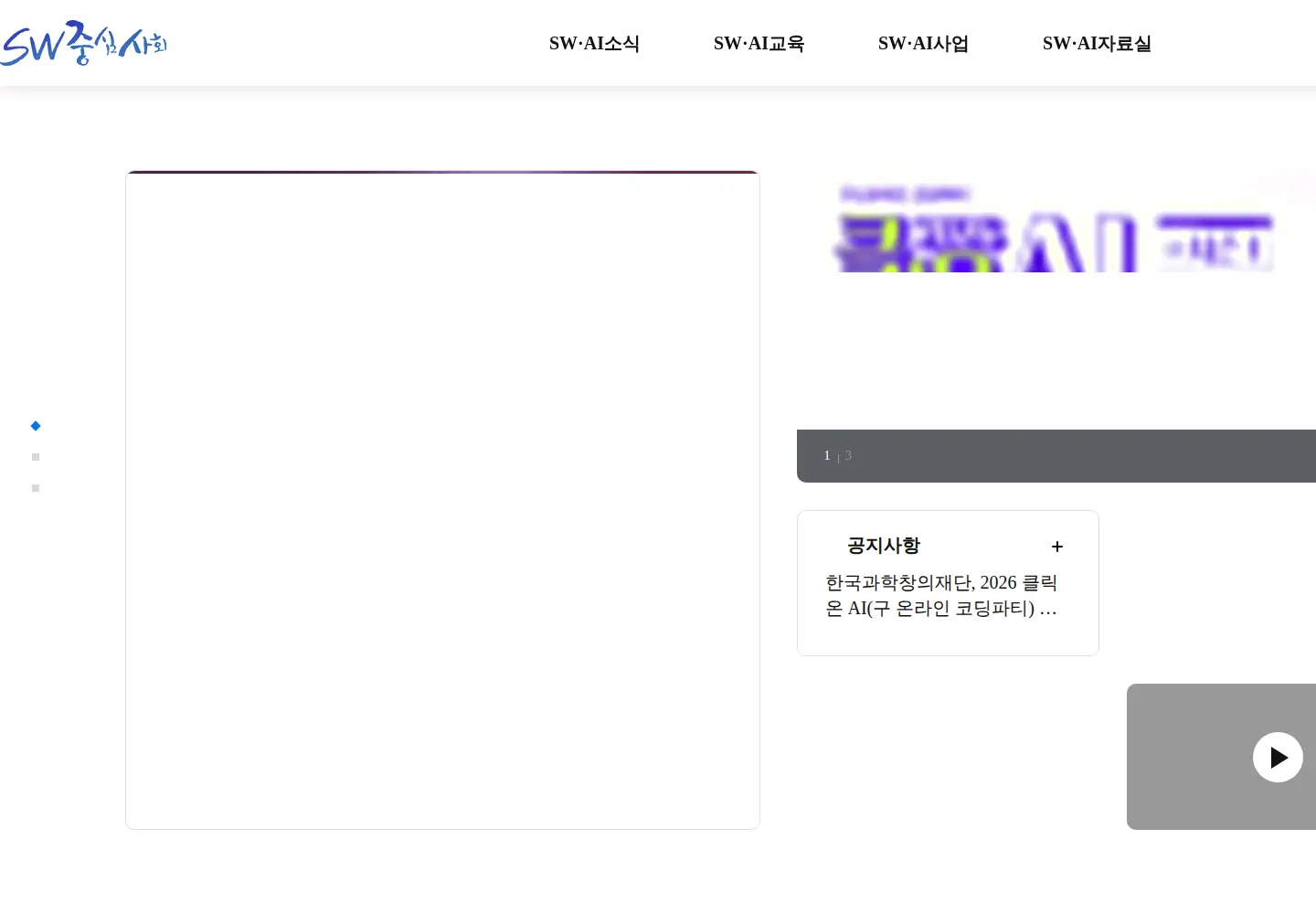
Task: Open the SW·AI사업 menu
Action: point(923,44)
